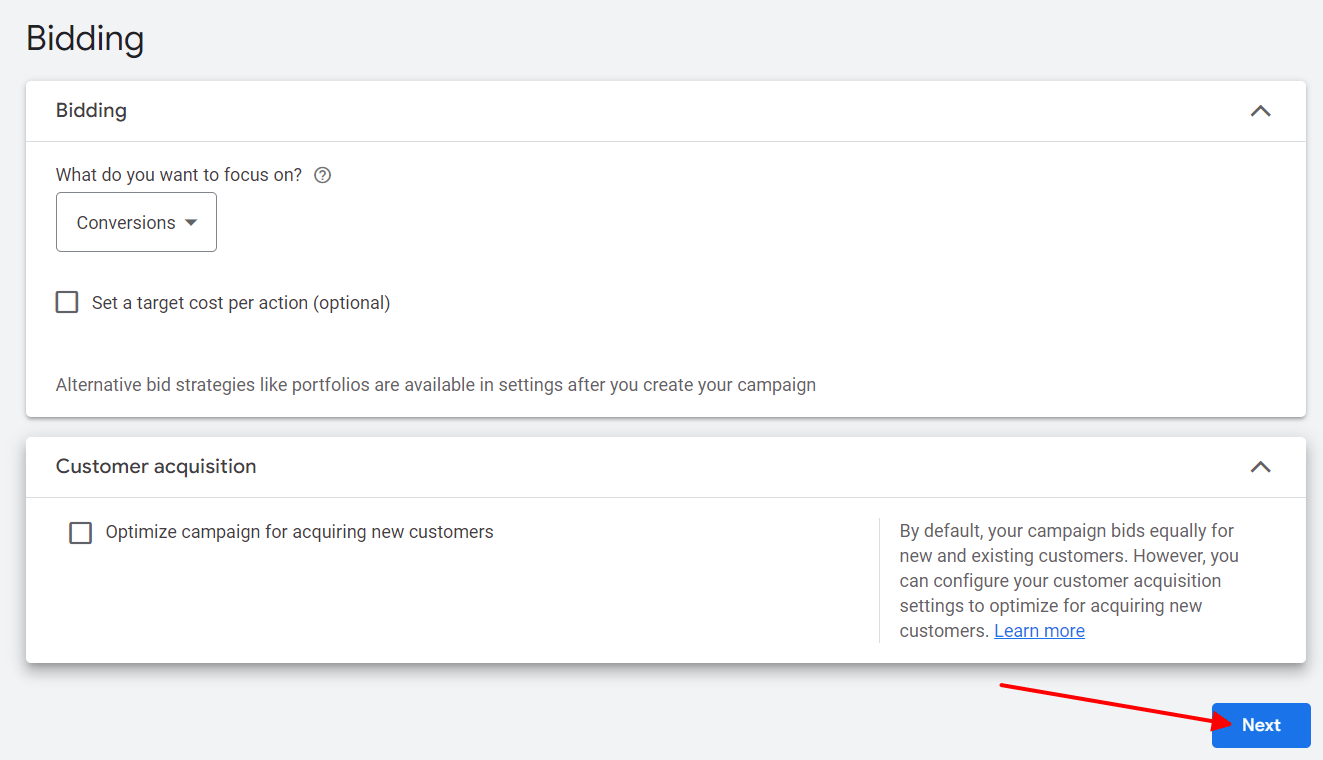The image size is (1323, 760).
Task: Click the upward chevron on the Bidding panel
Action: pyautogui.click(x=1261, y=111)
